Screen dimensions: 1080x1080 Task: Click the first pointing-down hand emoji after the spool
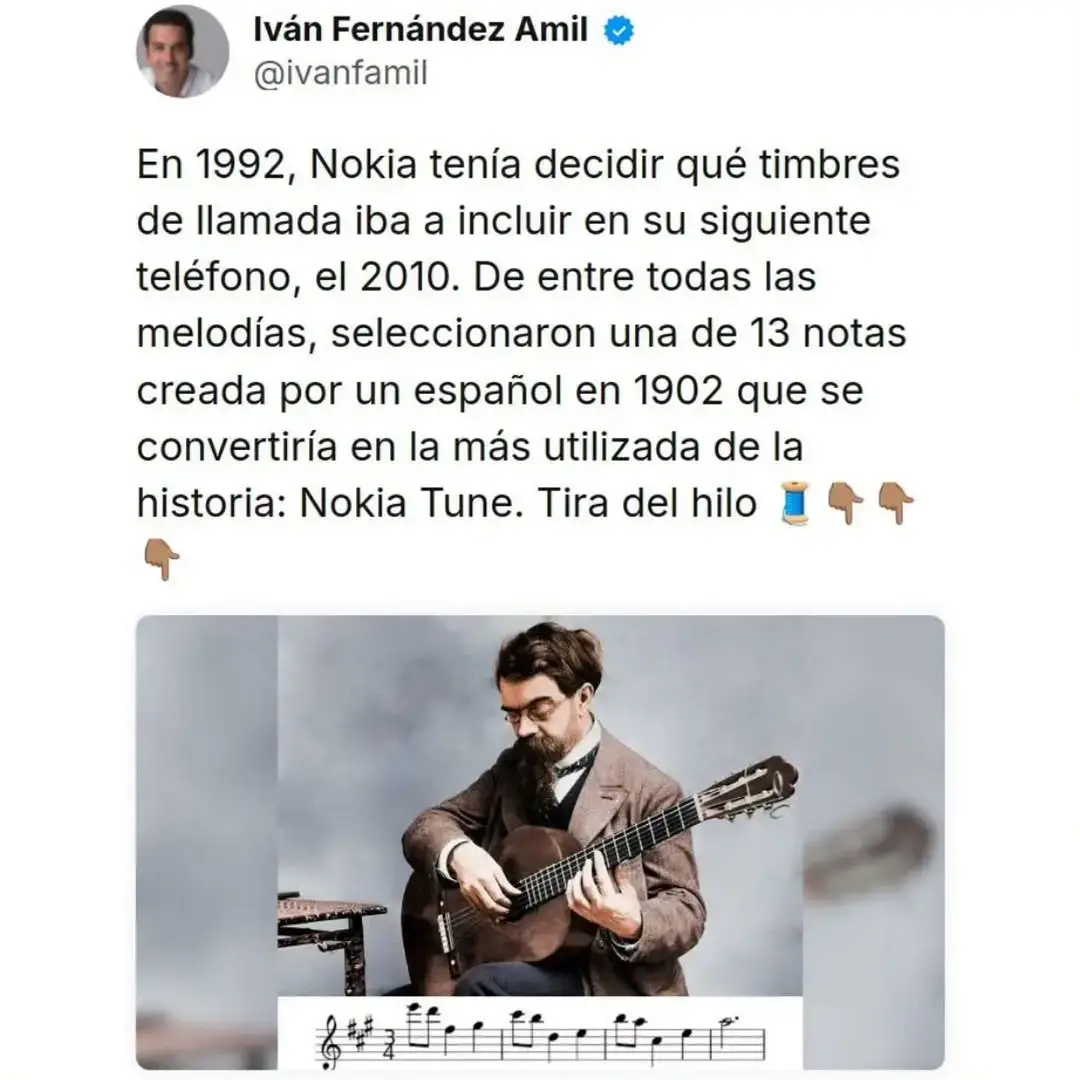(845, 503)
